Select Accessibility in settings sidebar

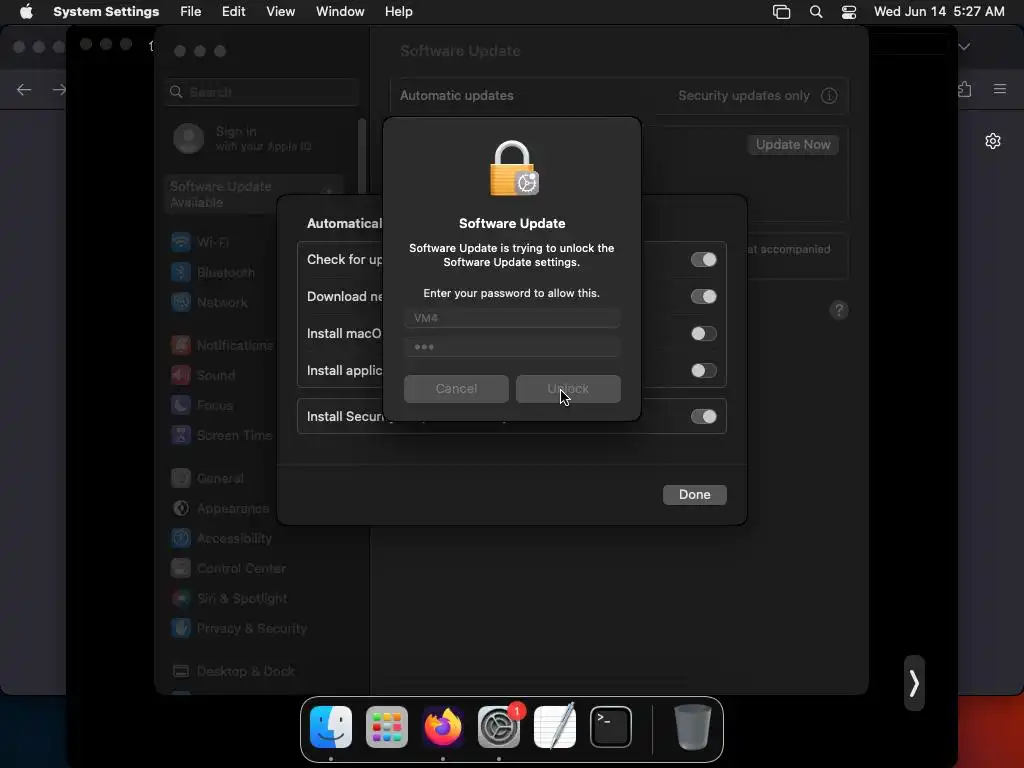pos(221,539)
